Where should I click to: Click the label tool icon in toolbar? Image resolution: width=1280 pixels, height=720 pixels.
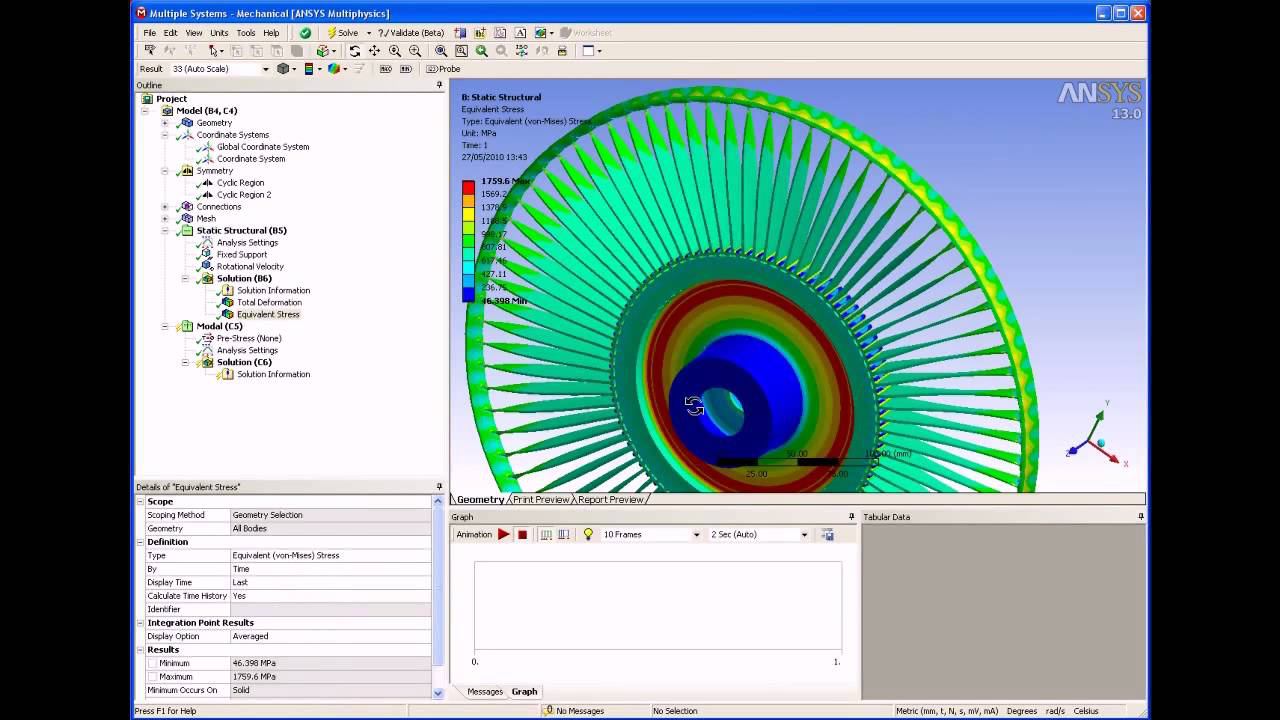click(150, 51)
